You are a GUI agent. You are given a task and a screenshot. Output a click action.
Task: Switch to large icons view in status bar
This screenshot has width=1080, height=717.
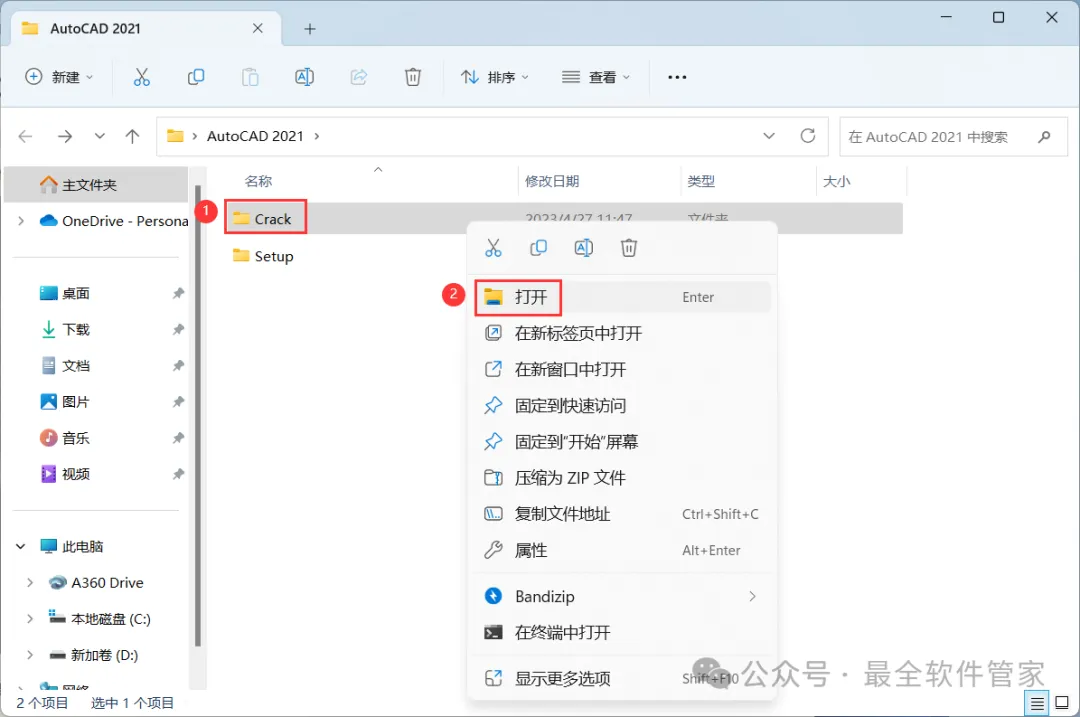pyautogui.click(x=1062, y=703)
